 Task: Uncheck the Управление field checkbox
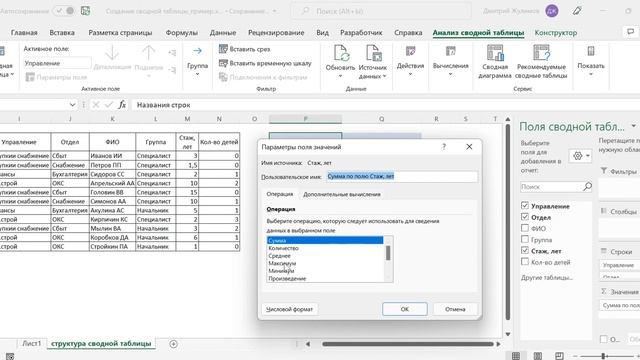click(525, 205)
